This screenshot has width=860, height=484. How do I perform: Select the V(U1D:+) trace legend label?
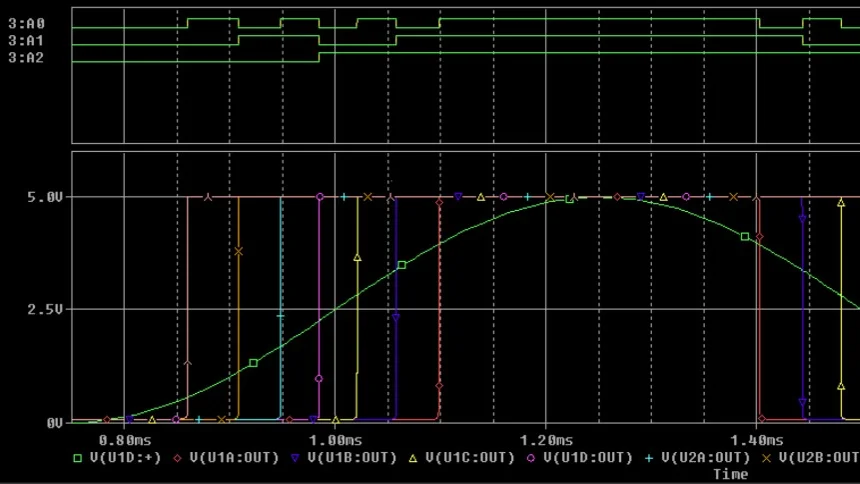click(x=126, y=458)
